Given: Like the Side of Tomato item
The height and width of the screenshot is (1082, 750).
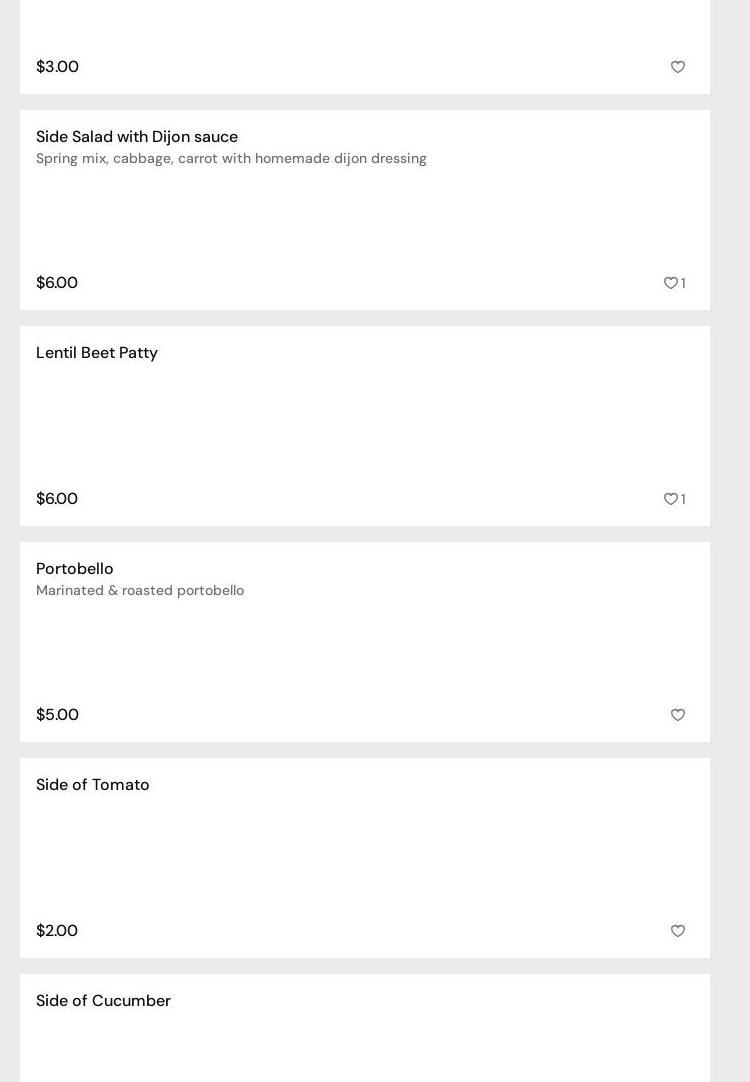Looking at the screenshot, I should (x=678, y=931).
